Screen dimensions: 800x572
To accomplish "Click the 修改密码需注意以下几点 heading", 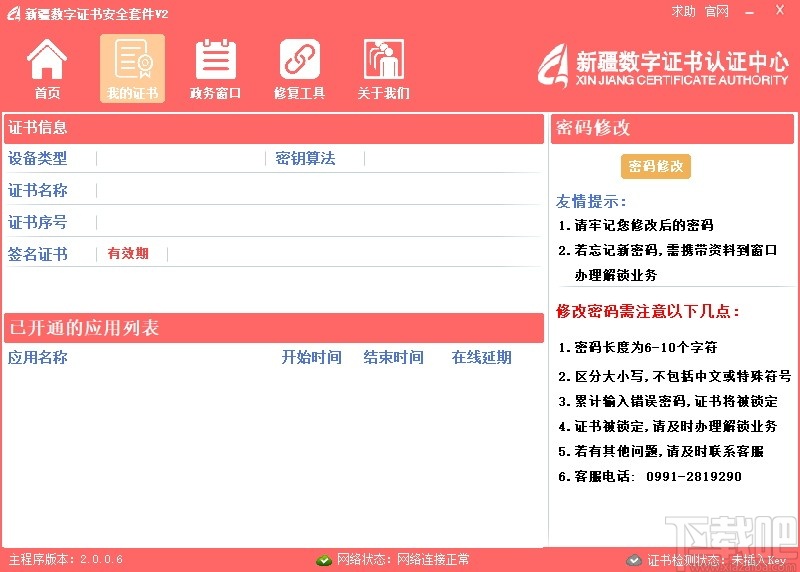I will pyautogui.click(x=648, y=311).
